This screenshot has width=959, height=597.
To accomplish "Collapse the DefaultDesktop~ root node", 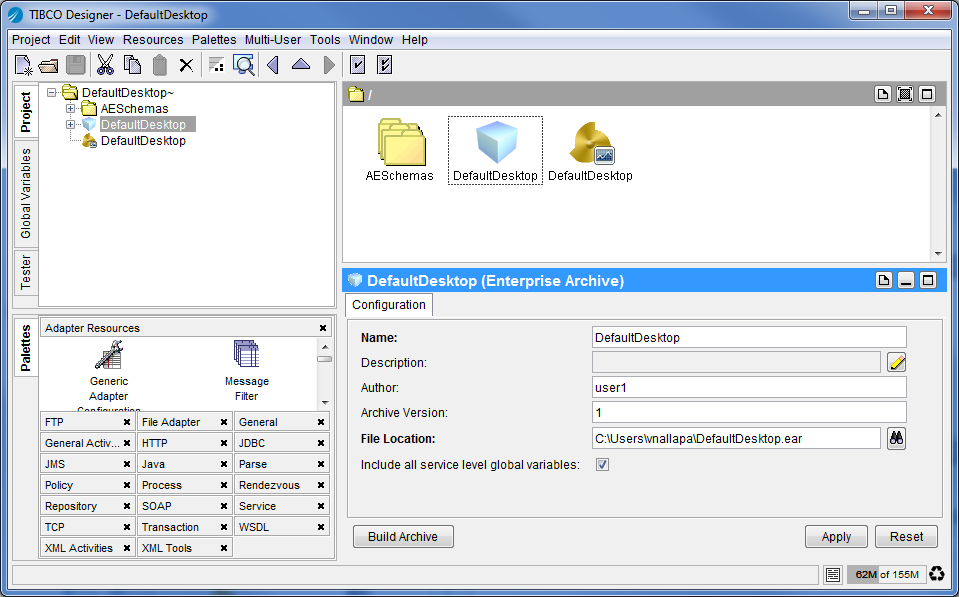I will 52,93.
